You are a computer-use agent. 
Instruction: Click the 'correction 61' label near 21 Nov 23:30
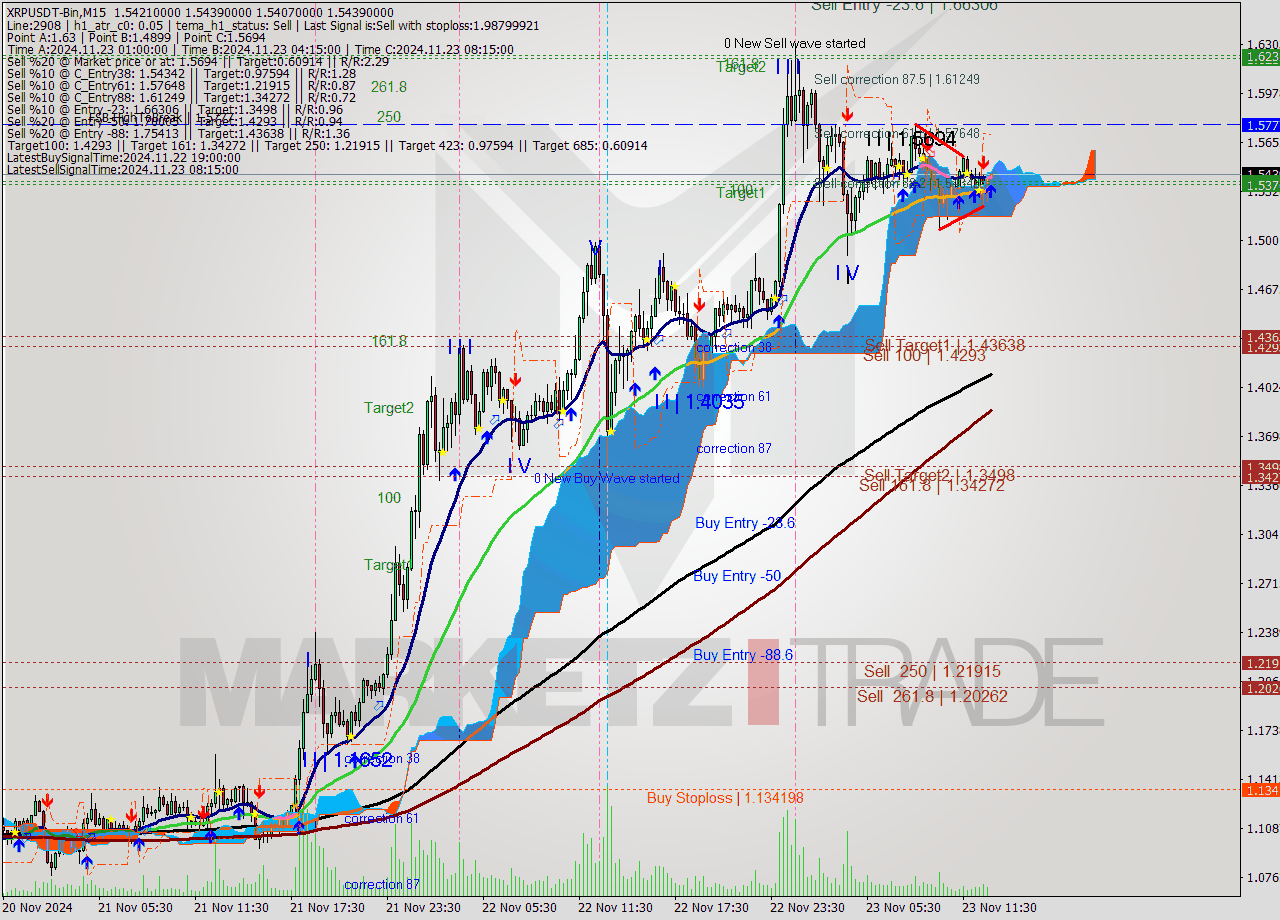(381, 818)
